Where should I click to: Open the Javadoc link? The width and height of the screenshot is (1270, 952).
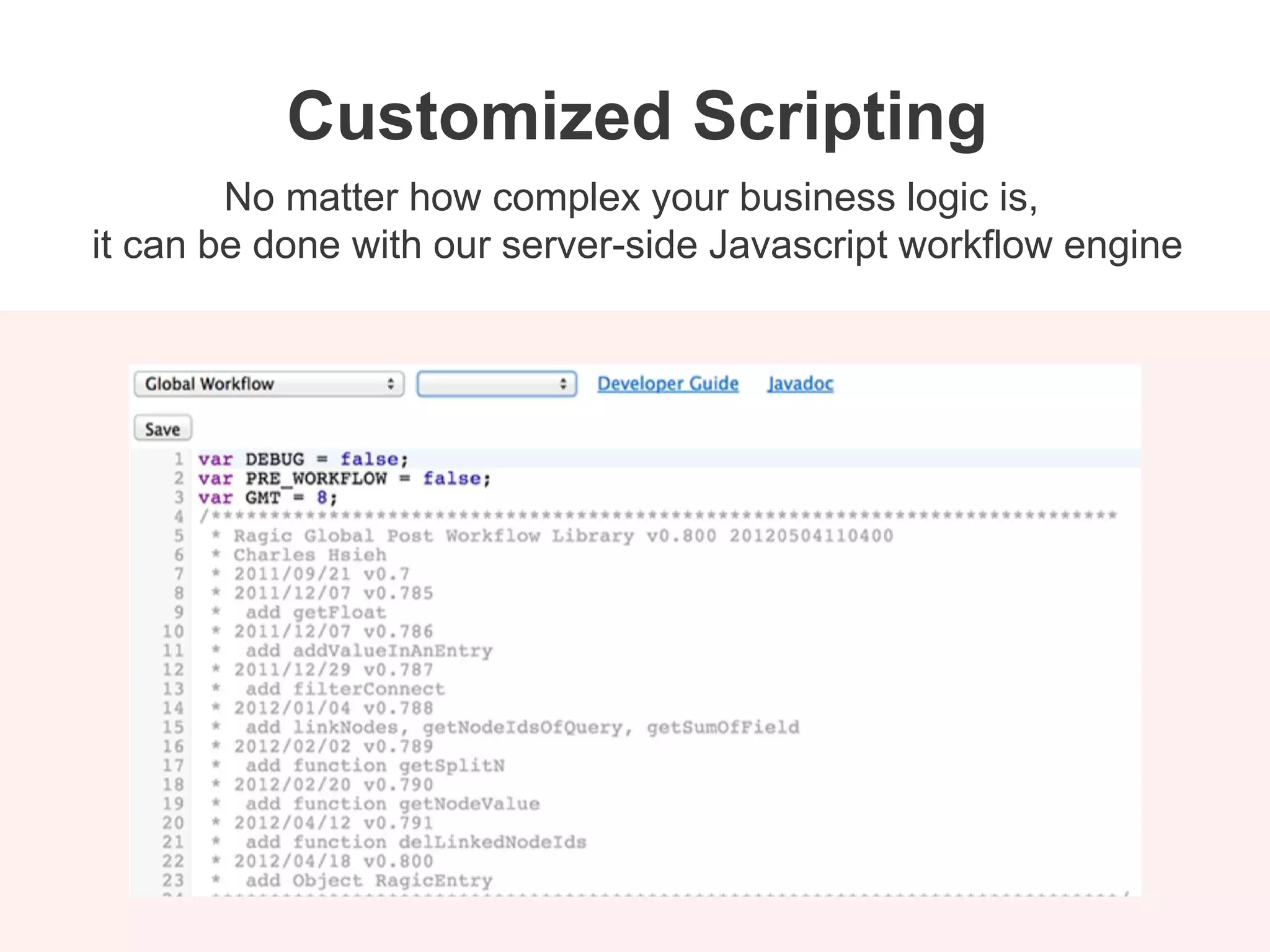[800, 384]
